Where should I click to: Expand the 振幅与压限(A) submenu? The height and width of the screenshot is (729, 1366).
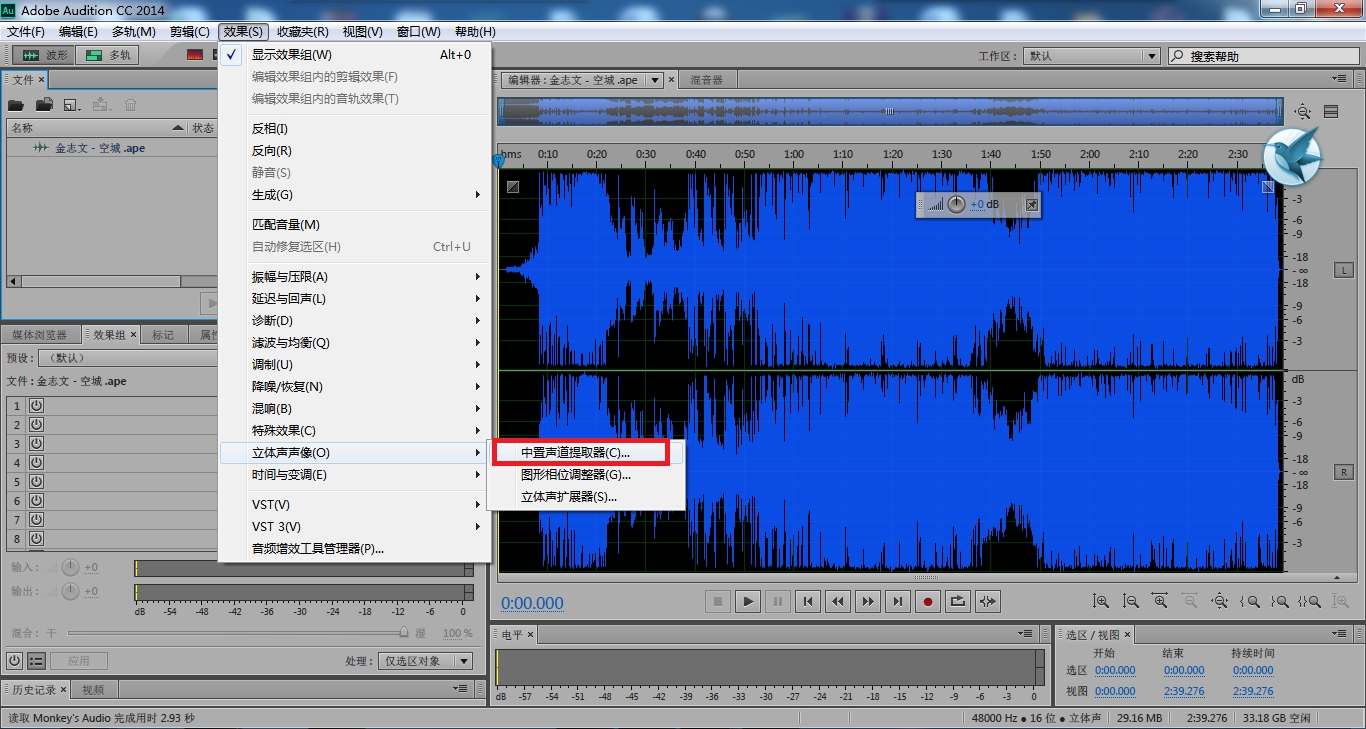[x=355, y=276]
